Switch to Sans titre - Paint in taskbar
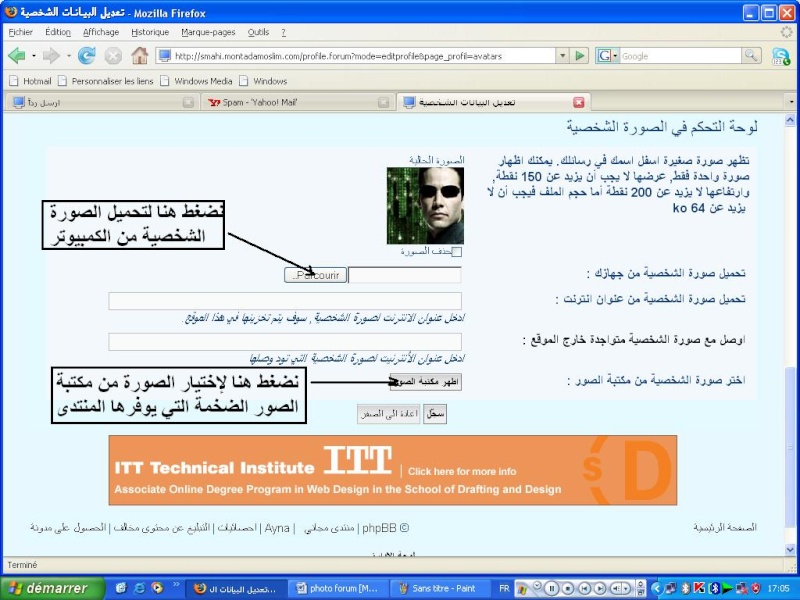The height and width of the screenshot is (600, 800). coord(440,588)
